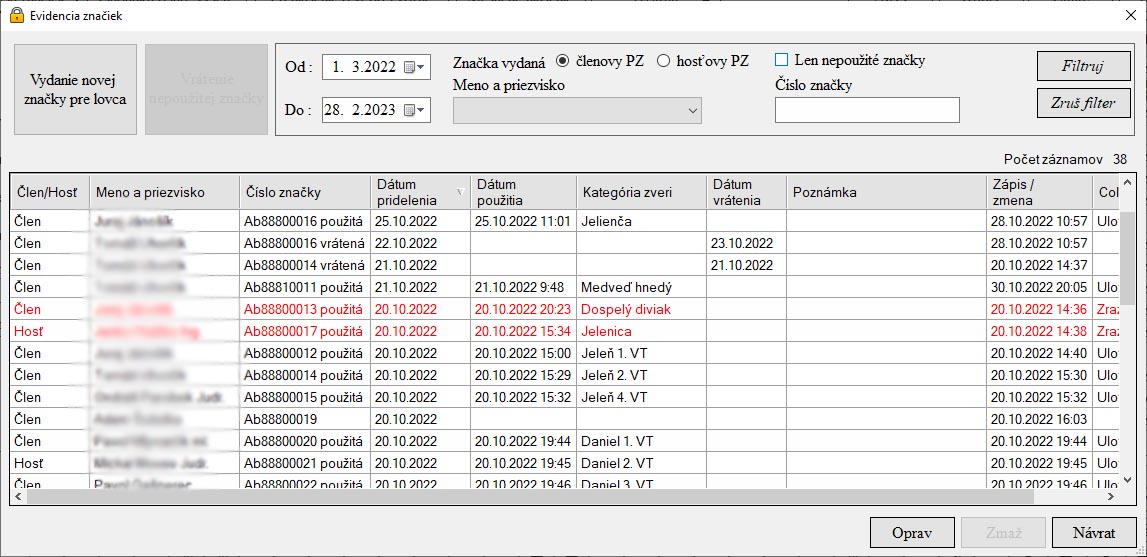Select the hosťovy PZ radio option

(663, 61)
